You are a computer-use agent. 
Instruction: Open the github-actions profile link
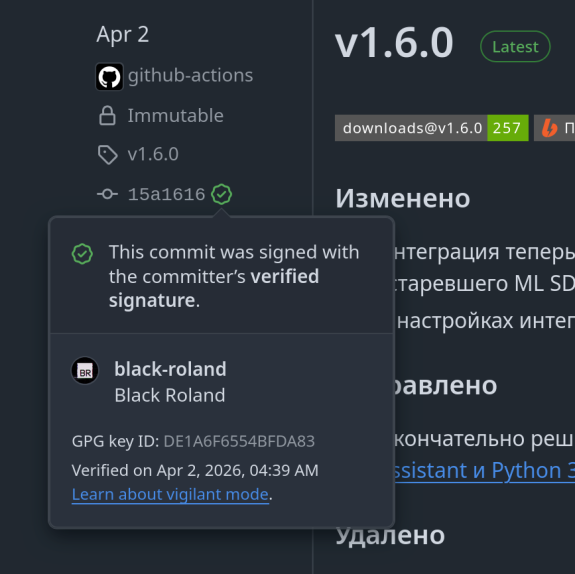190,76
